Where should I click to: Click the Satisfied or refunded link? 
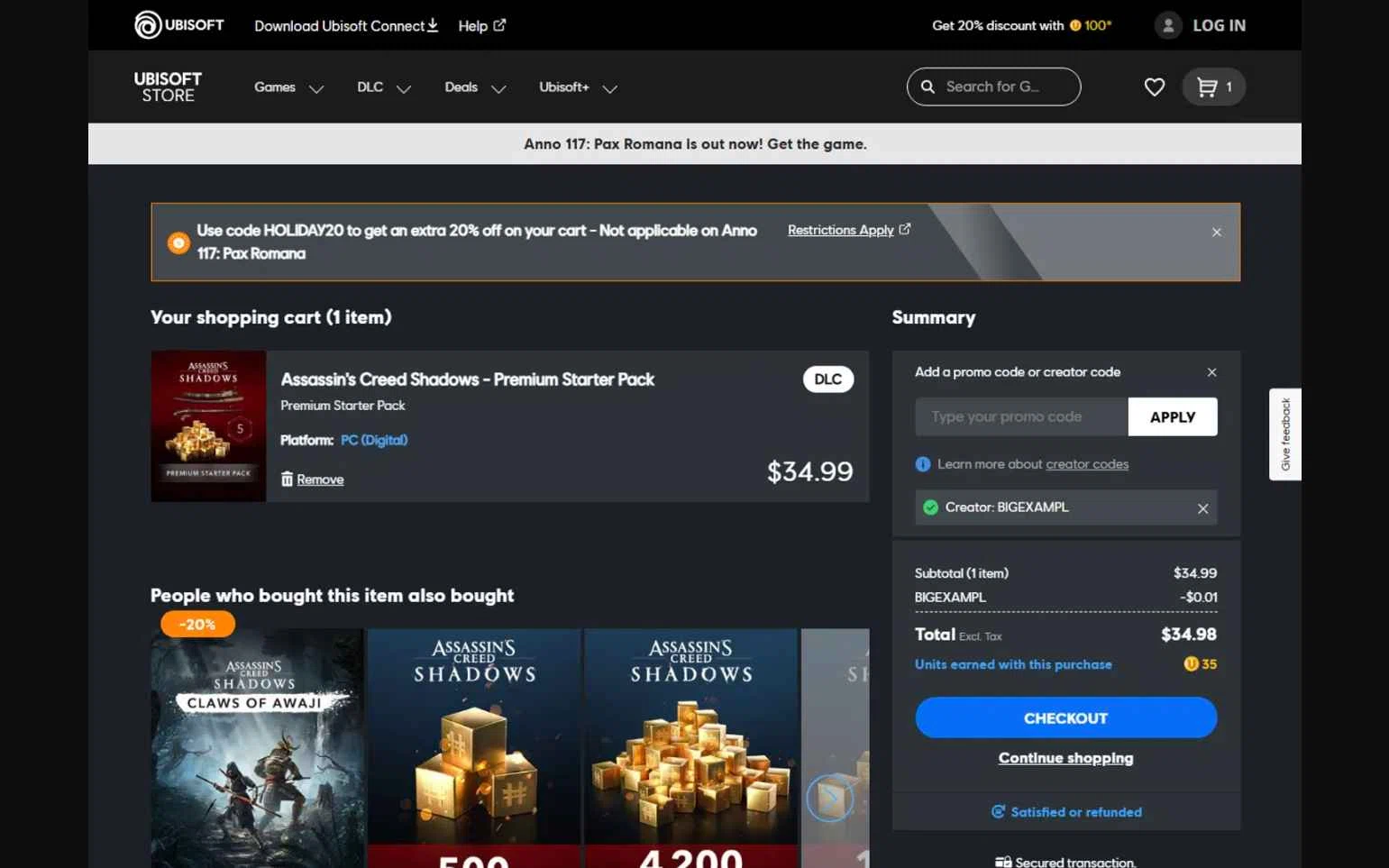[1076, 812]
